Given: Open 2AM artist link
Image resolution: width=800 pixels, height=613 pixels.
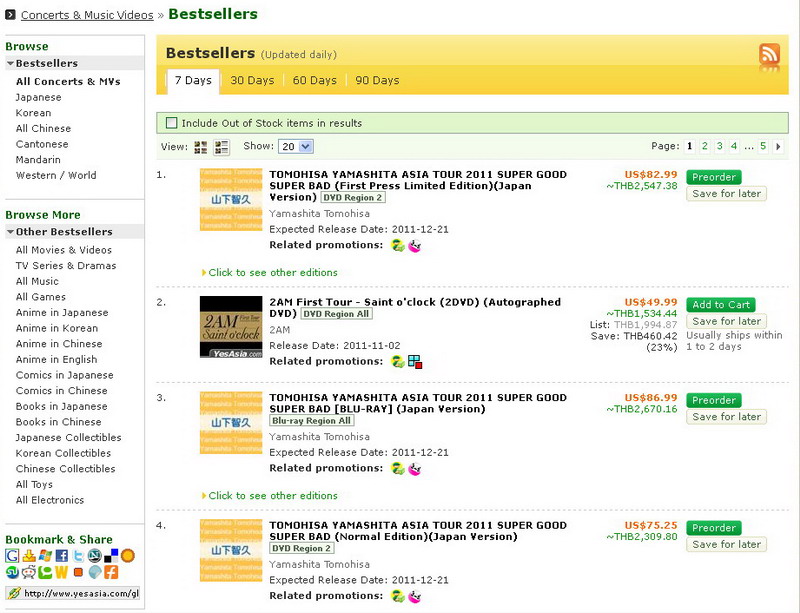Looking at the screenshot, I should 280,330.
